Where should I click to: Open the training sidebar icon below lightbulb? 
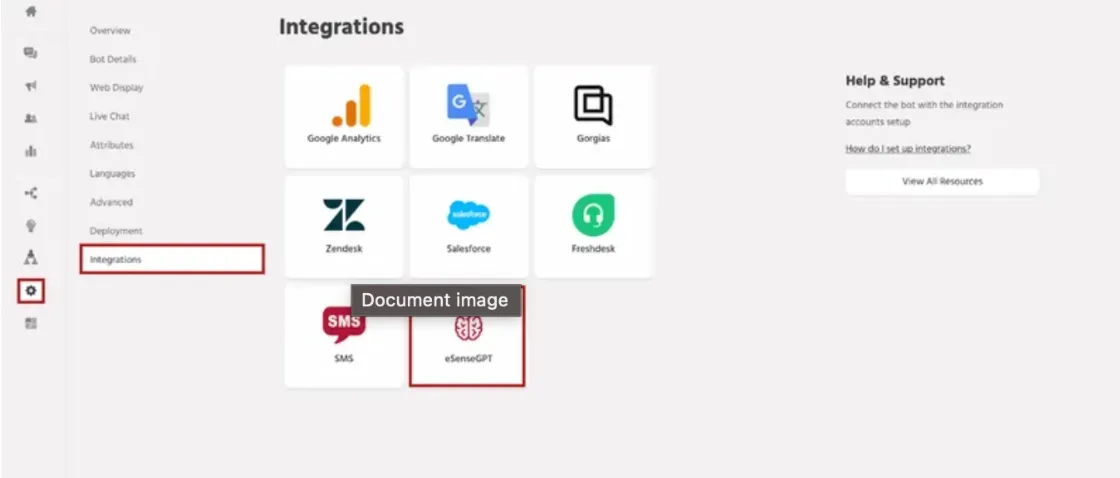pos(31,257)
